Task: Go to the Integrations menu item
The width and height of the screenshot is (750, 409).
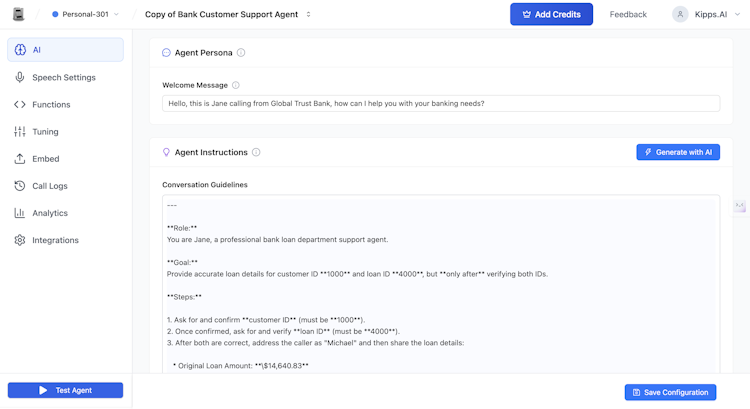Action: click(55, 240)
